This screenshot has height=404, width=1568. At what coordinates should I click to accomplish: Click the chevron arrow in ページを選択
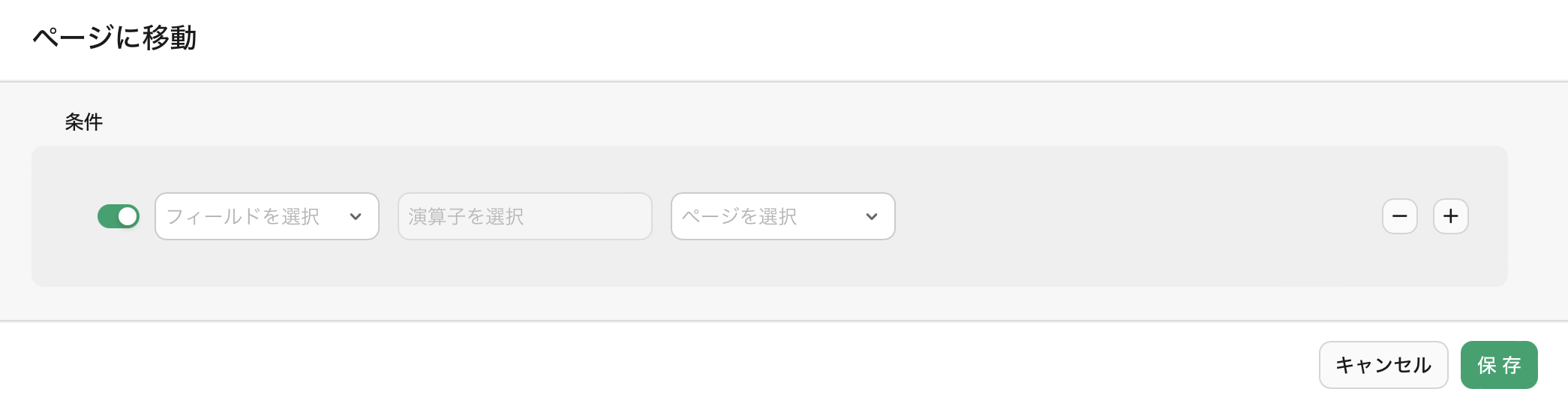coord(872,217)
